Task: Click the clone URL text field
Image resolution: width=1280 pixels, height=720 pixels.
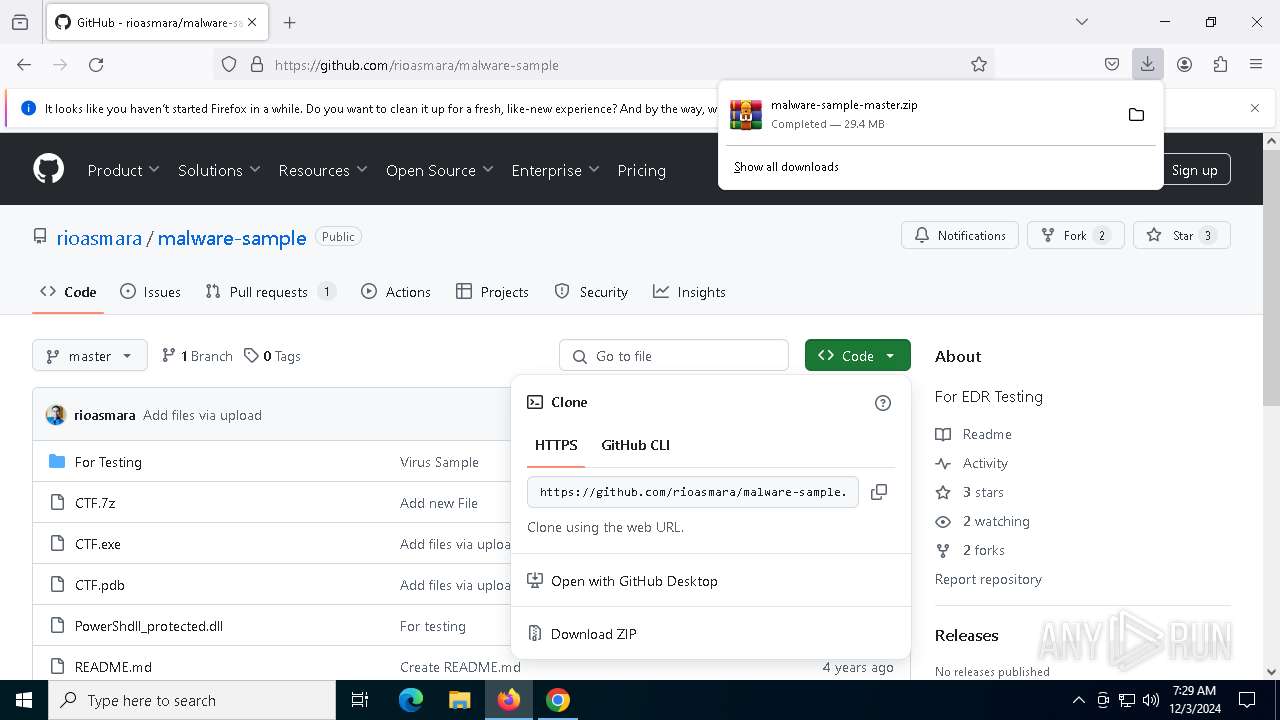Action: click(693, 492)
